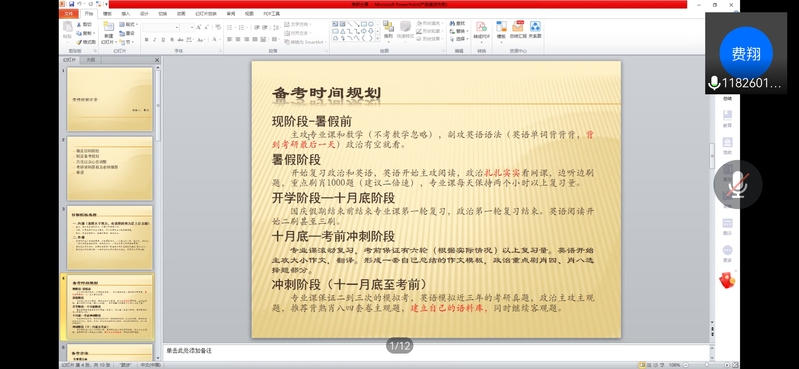Screen dimensions: 799x369
Task: Click the notes area 单击此处添加备注
Action: pos(436,351)
